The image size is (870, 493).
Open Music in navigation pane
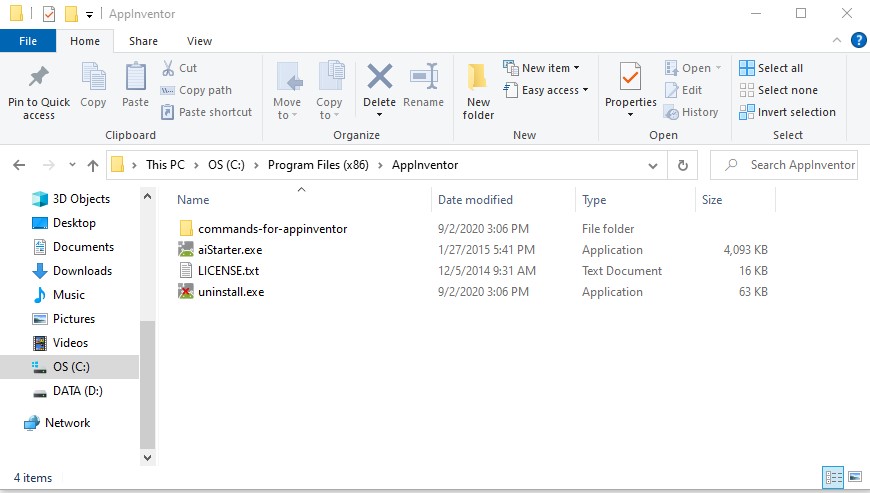pos(68,294)
